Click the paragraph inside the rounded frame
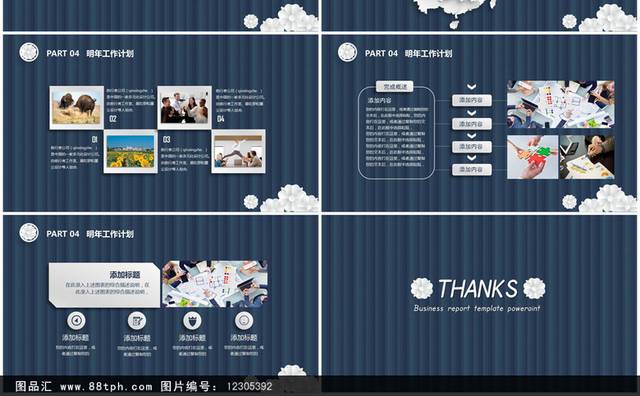This screenshot has height=396, width=640. click(x=396, y=137)
